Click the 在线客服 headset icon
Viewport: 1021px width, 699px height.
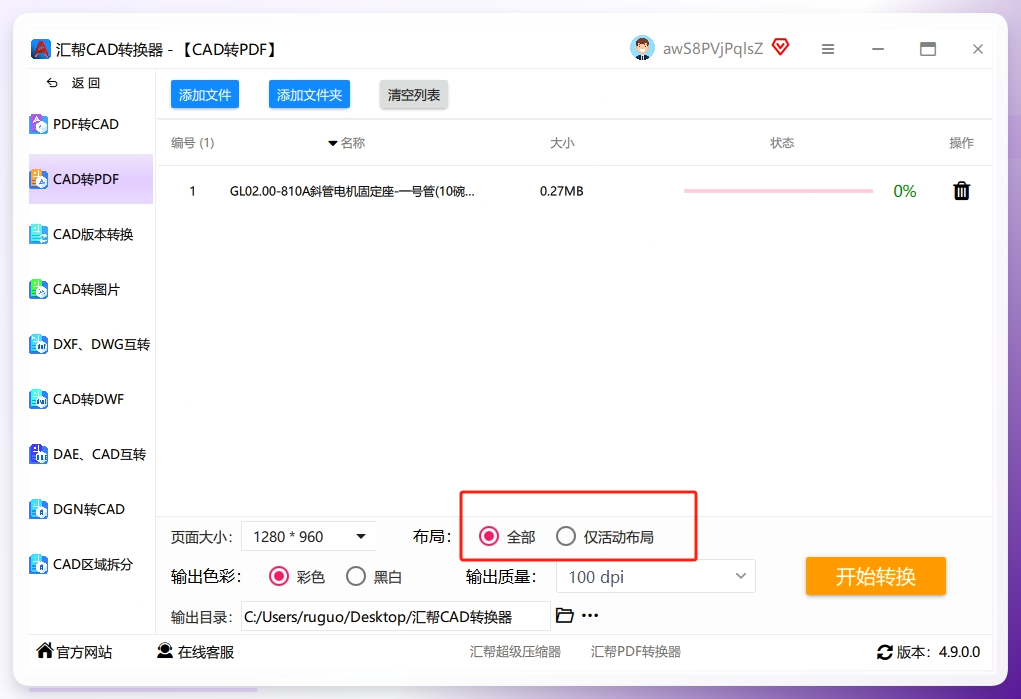165,650
